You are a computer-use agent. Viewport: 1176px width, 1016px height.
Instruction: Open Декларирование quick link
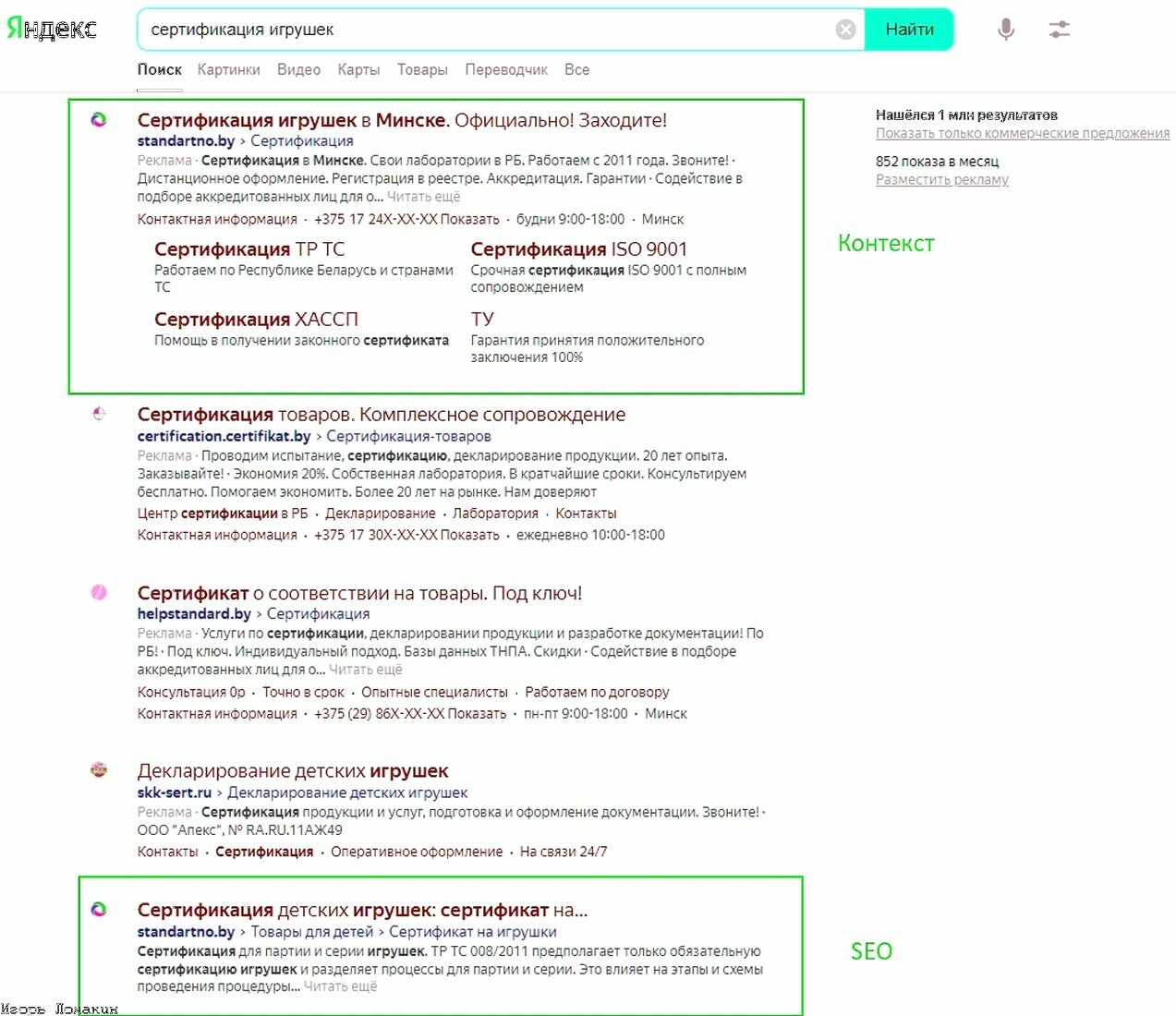(x=380, y=514)
